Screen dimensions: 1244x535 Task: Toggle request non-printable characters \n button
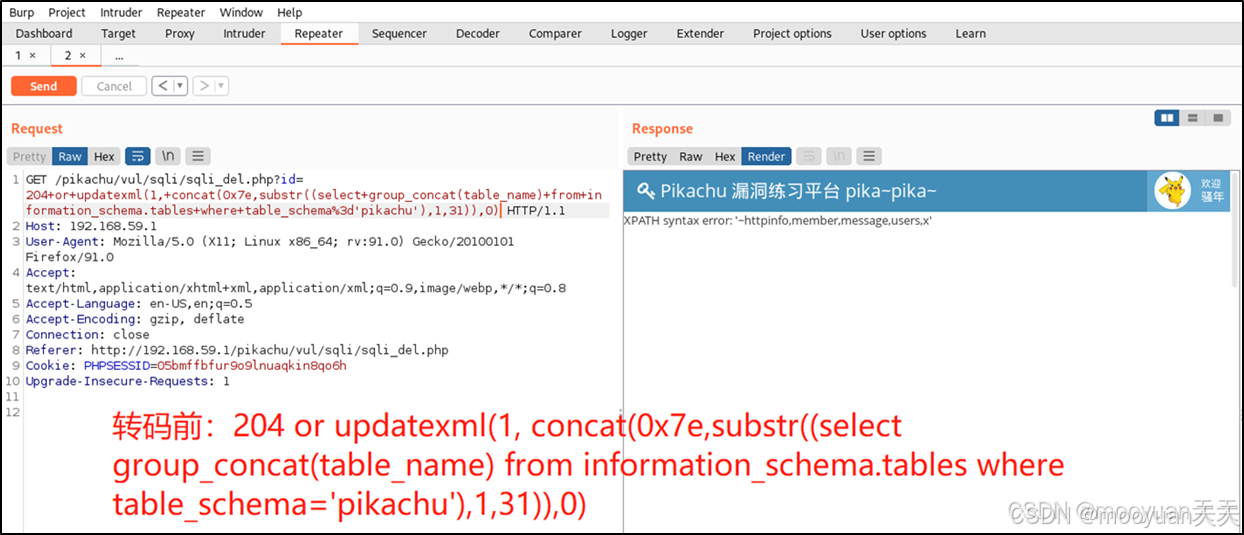[x=169, y=156]
